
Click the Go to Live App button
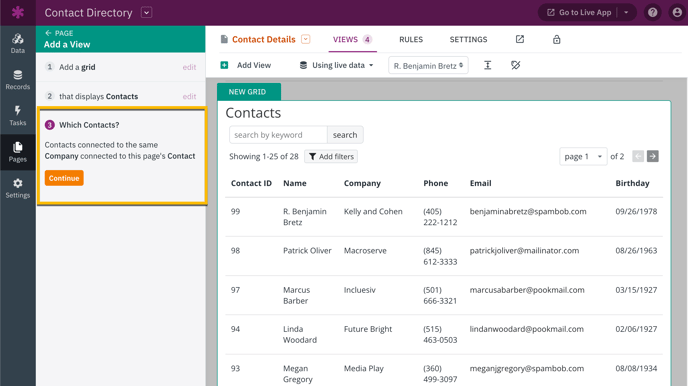tap(580, 12)
